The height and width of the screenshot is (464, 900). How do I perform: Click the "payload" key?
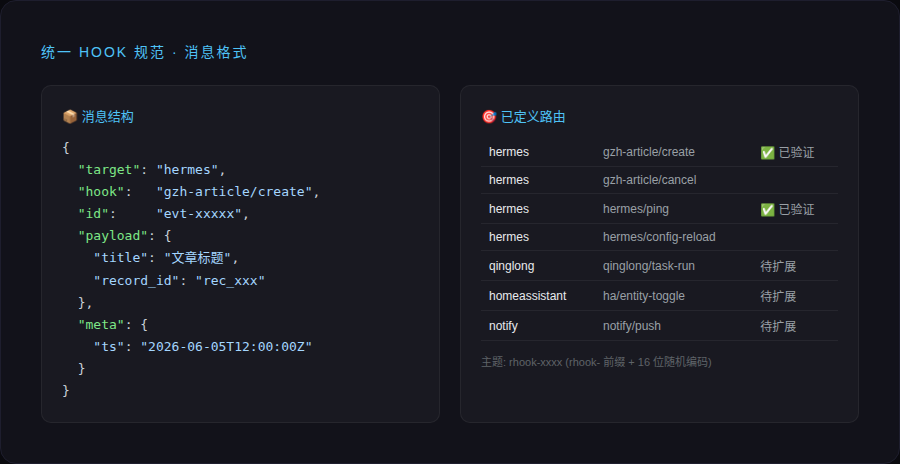click(113, 236)
